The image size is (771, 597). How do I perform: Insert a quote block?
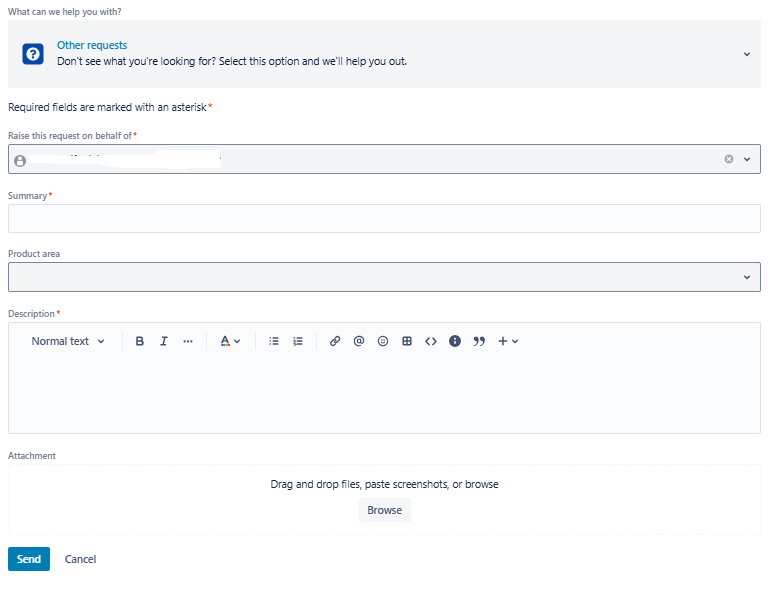tap(479, 341)
